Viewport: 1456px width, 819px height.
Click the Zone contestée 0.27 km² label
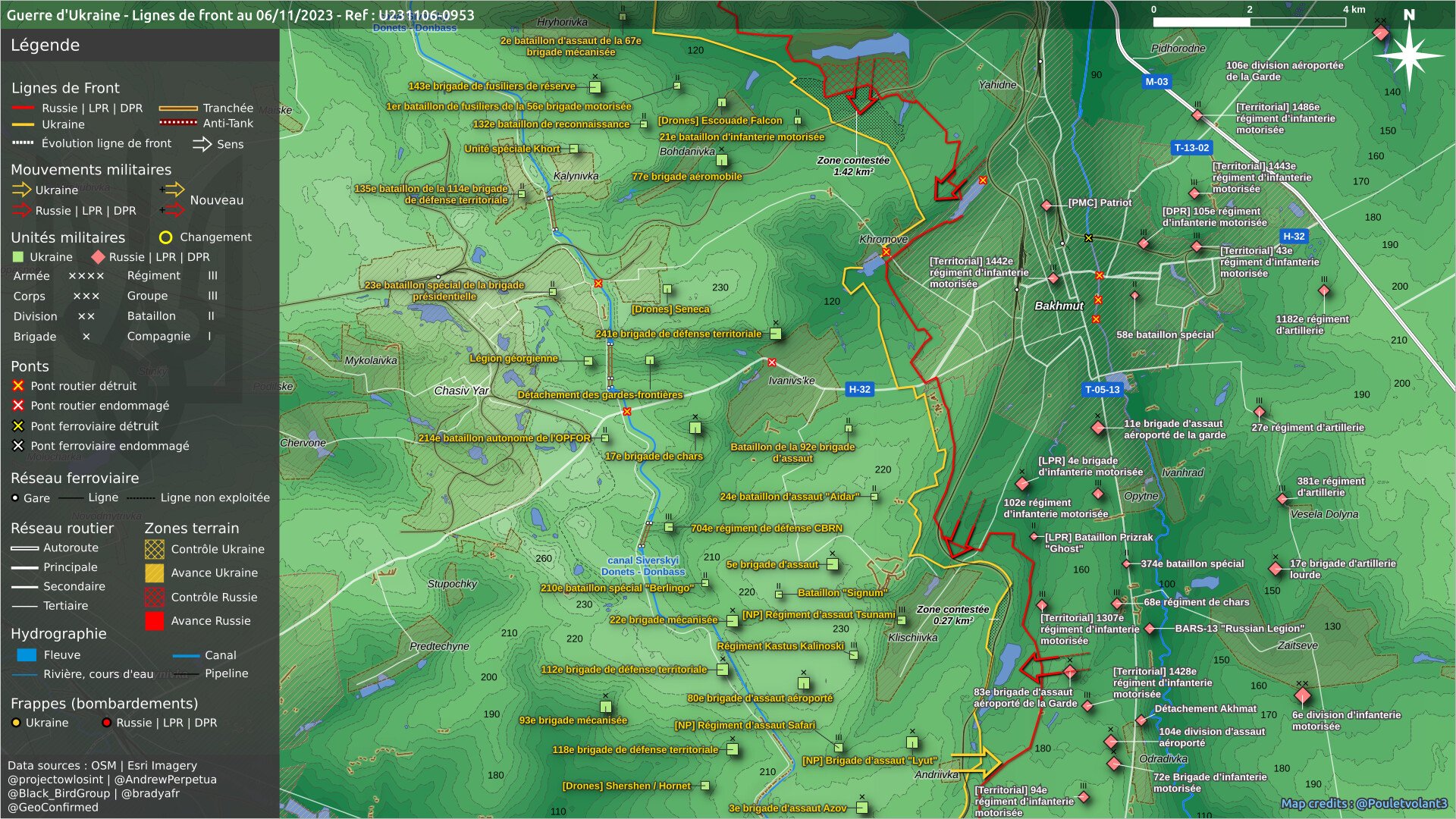coord(952,615)
